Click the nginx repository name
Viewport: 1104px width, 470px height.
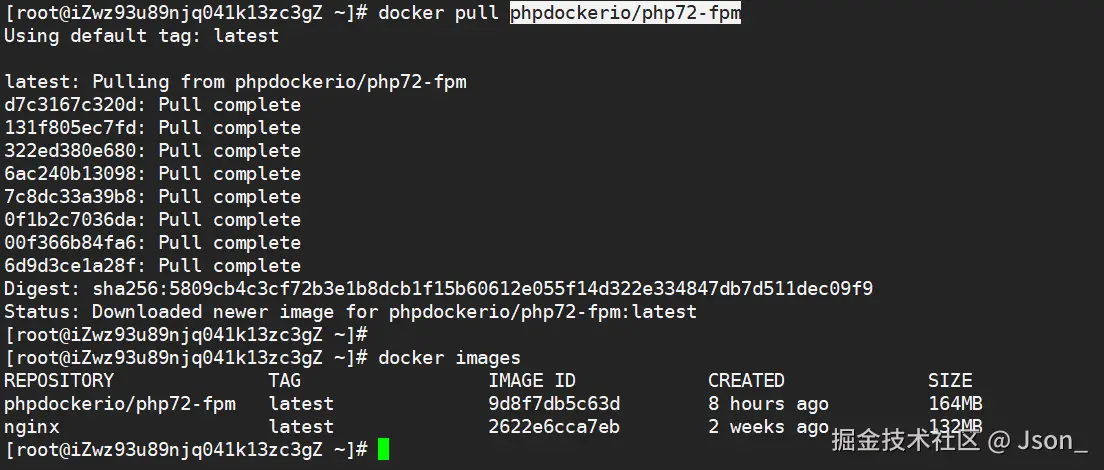click(x=31, y=427)
